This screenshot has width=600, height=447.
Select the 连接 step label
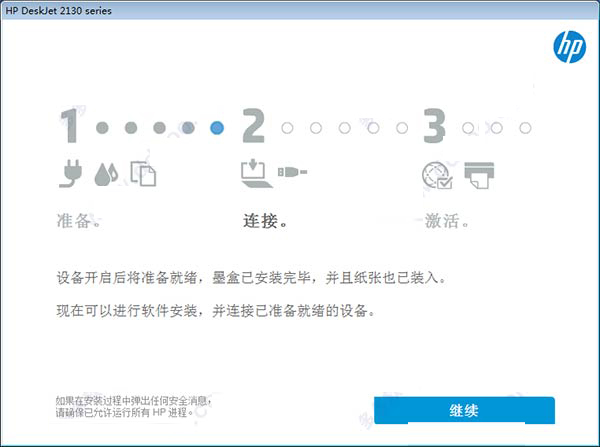click(x=265, y=221)
